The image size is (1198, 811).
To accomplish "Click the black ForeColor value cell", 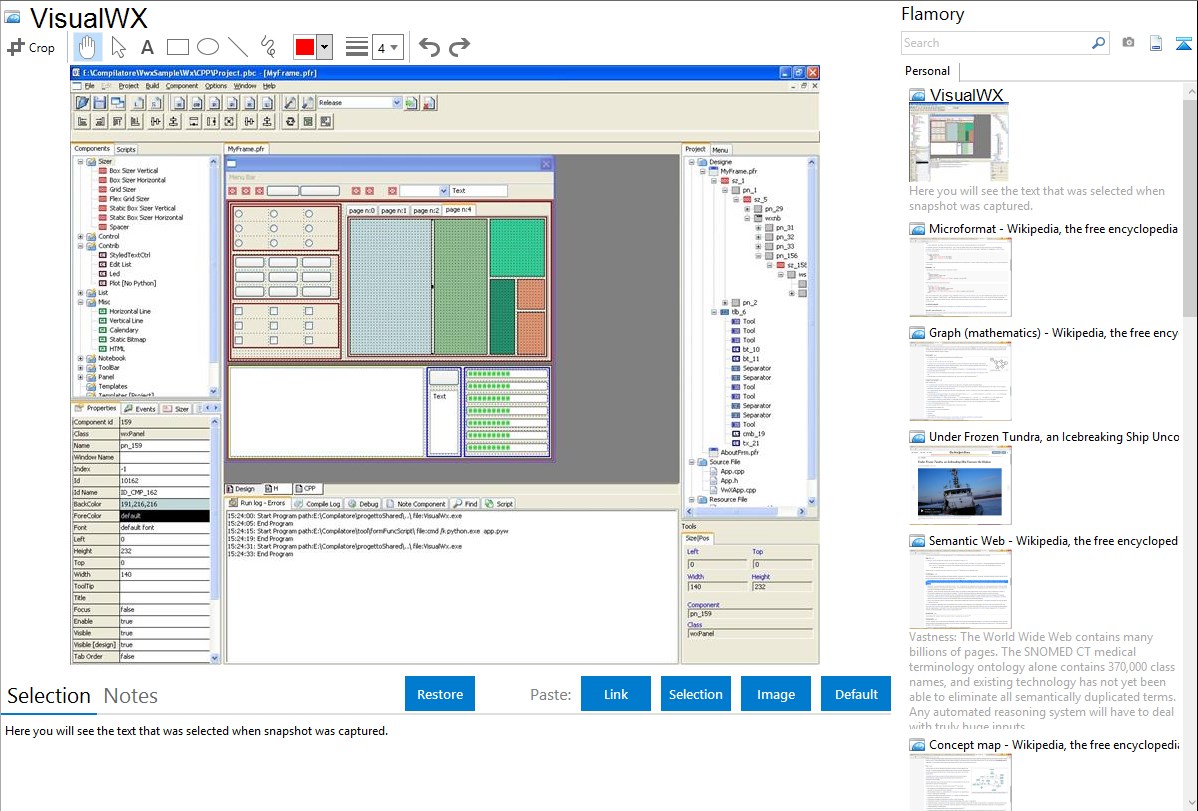I will pyautogui.click(x=164, y=516).
